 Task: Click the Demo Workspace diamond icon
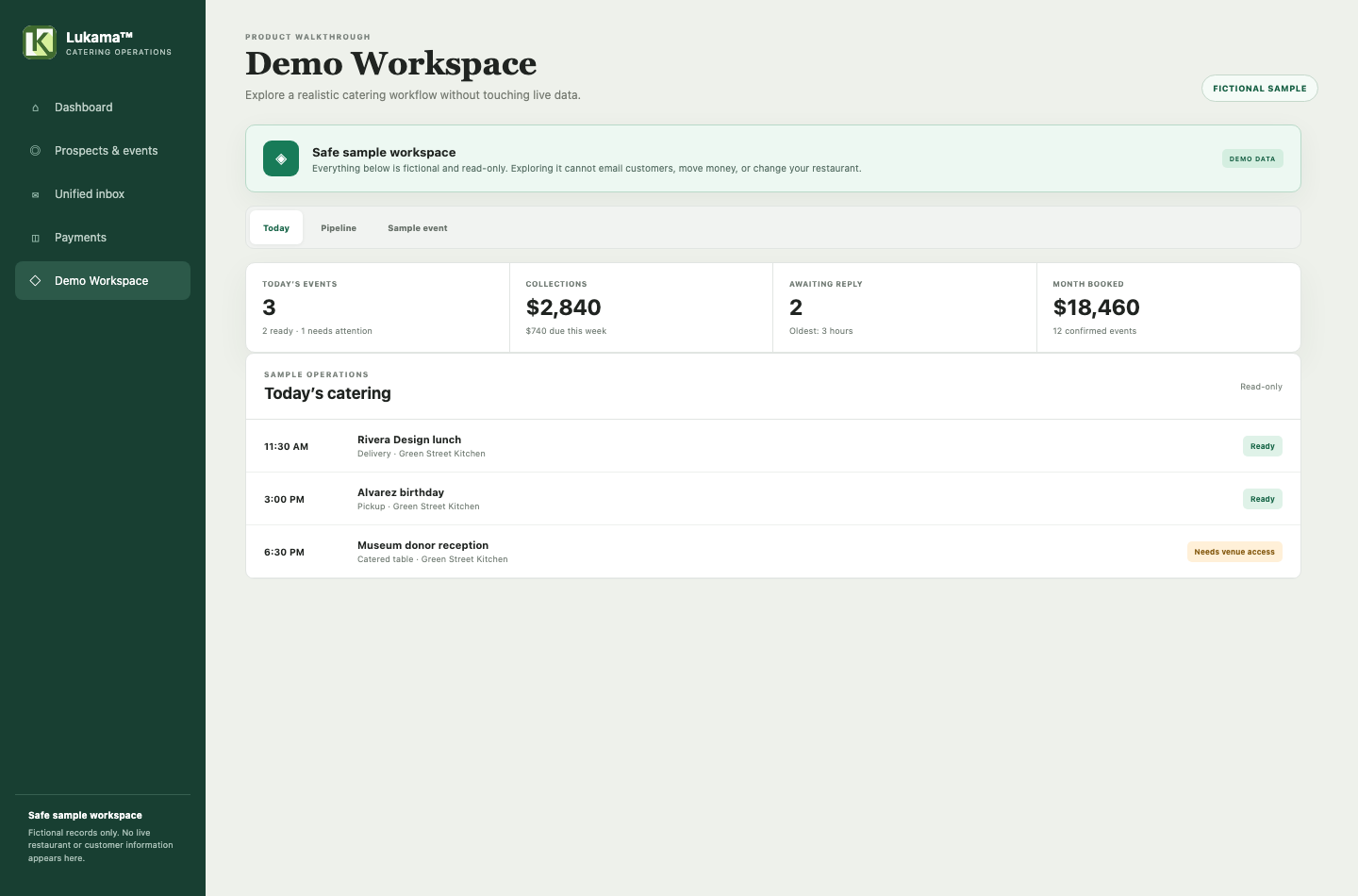(35, 281)
